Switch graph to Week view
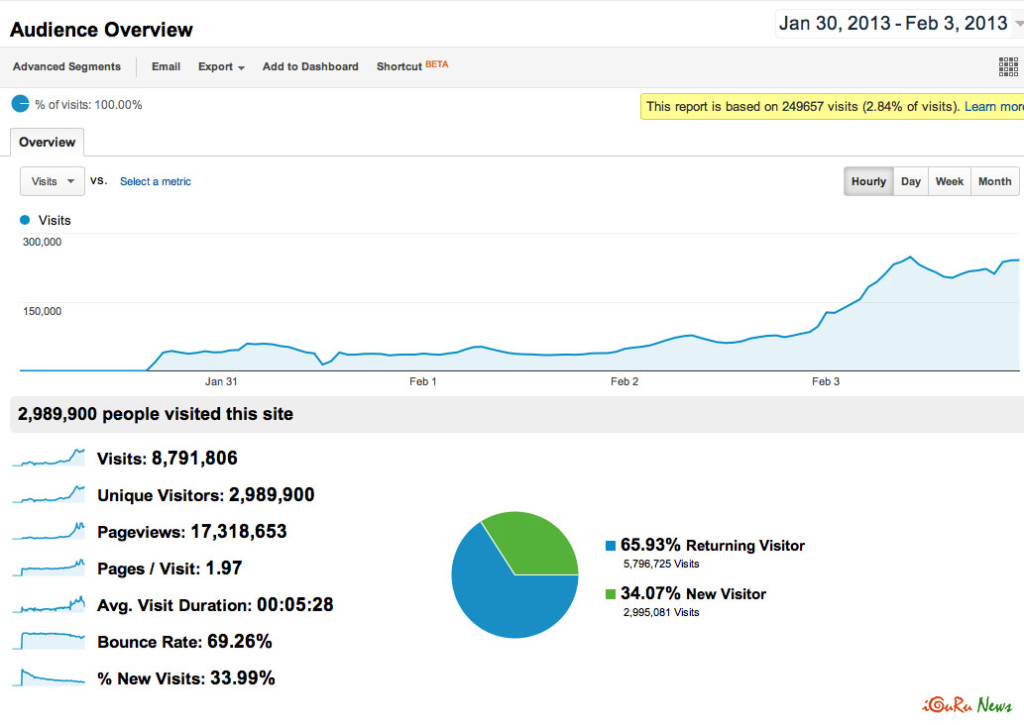This screenshot has height=725, width=1024. pyautogui.click(x=949, y=181)
